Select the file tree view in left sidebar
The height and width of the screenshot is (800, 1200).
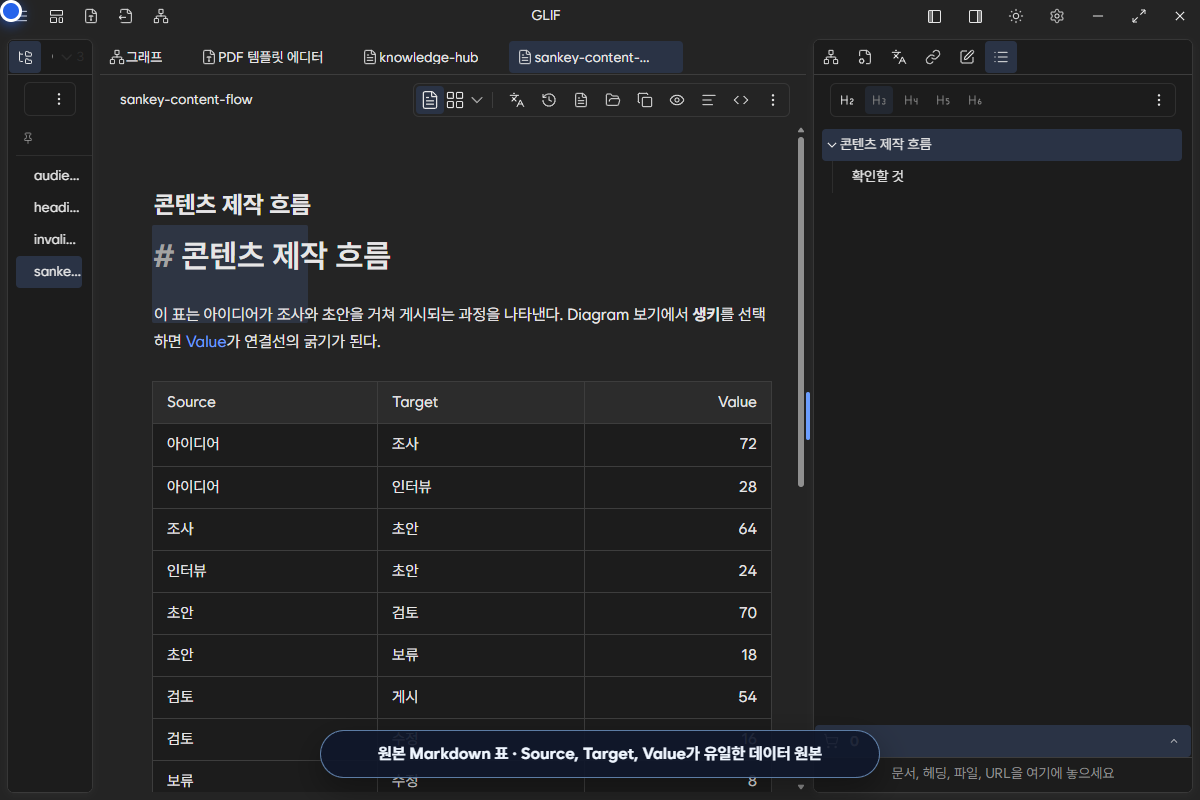[26, 57]
